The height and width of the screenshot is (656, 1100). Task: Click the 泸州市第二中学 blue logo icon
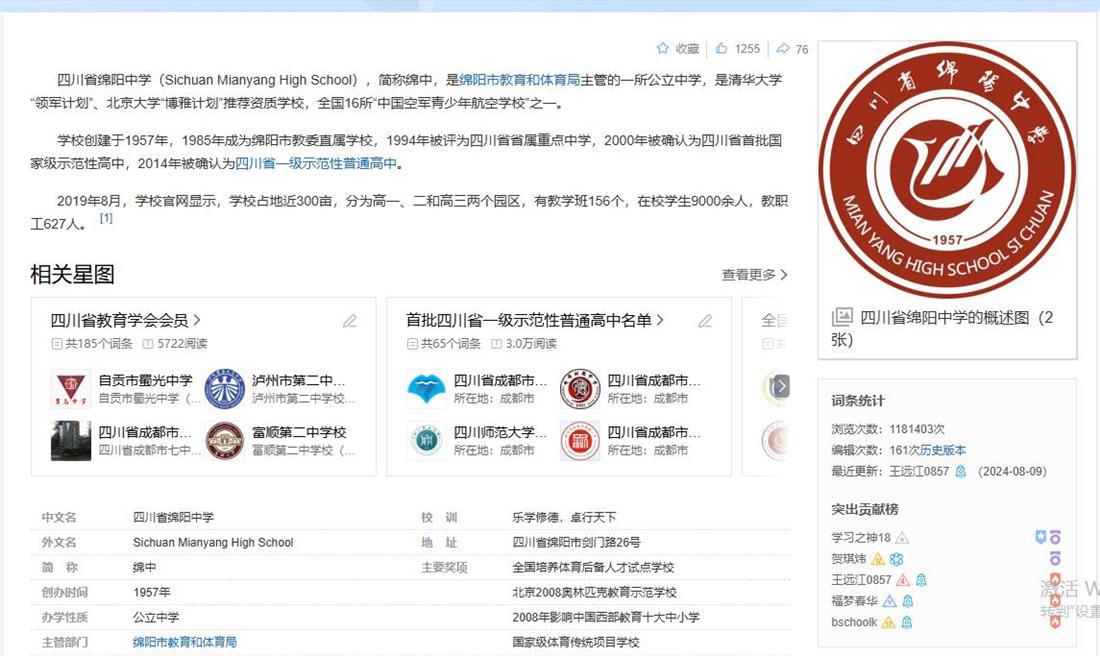[224, 389]
